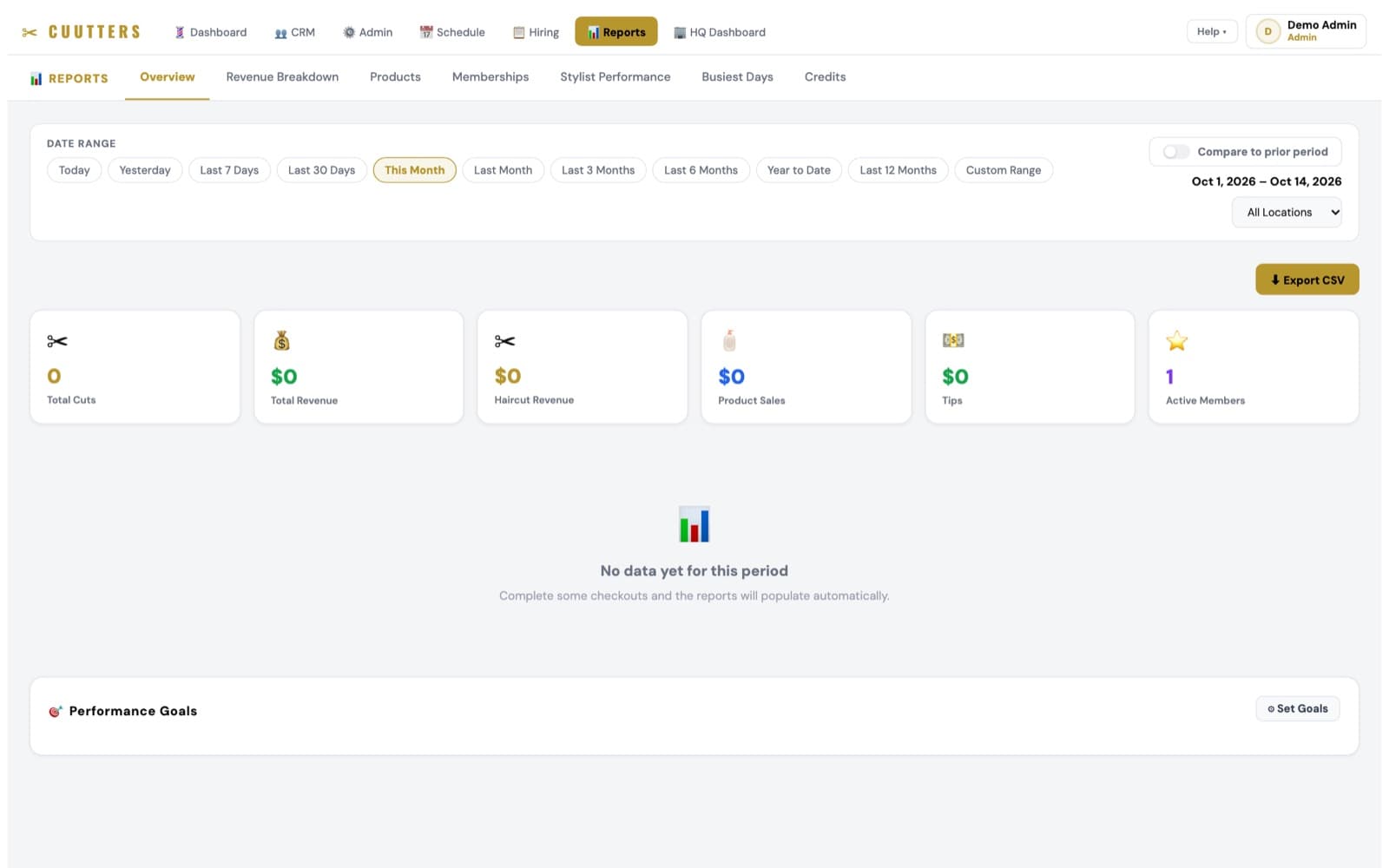
Task: Click the scissors icon on Total Cuts card
Action: click(x=57, y=341)
